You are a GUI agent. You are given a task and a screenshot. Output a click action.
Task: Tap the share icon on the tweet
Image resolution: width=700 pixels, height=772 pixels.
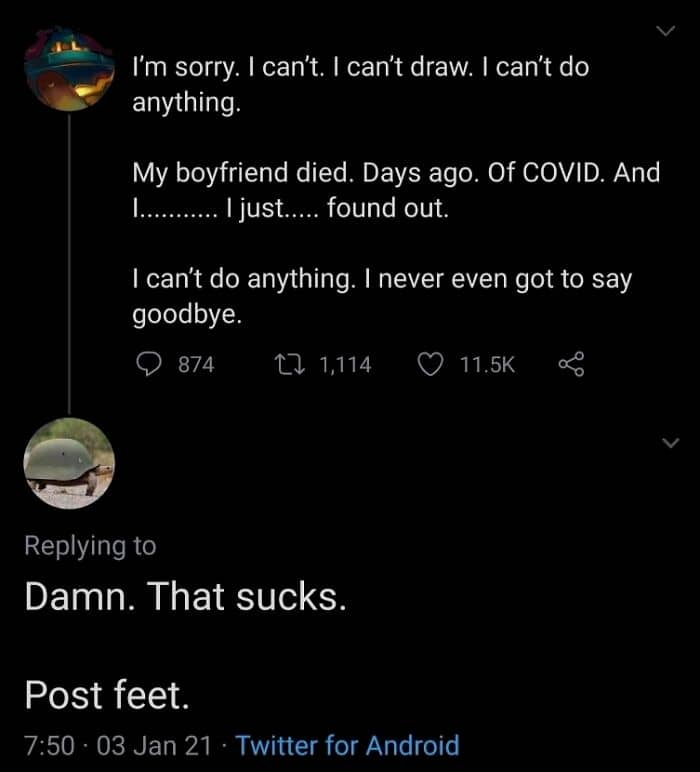(569, 365)
